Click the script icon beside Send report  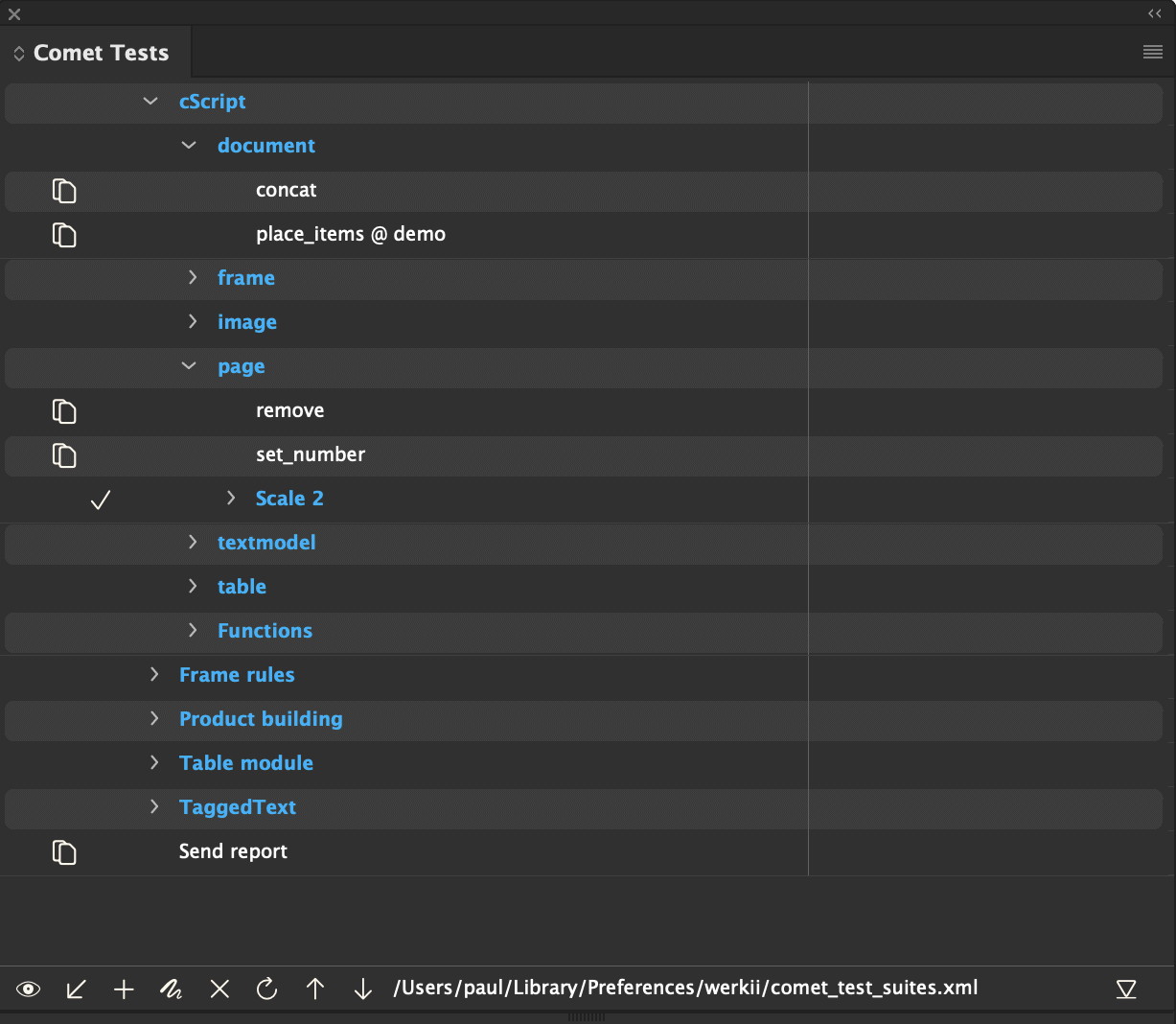(x=64, y=852)
